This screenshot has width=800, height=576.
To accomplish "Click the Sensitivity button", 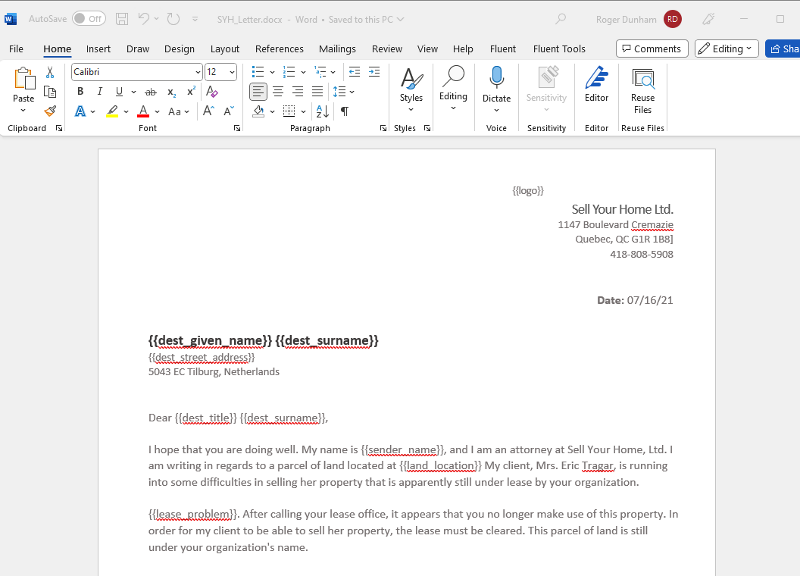I will pos(546,89).
